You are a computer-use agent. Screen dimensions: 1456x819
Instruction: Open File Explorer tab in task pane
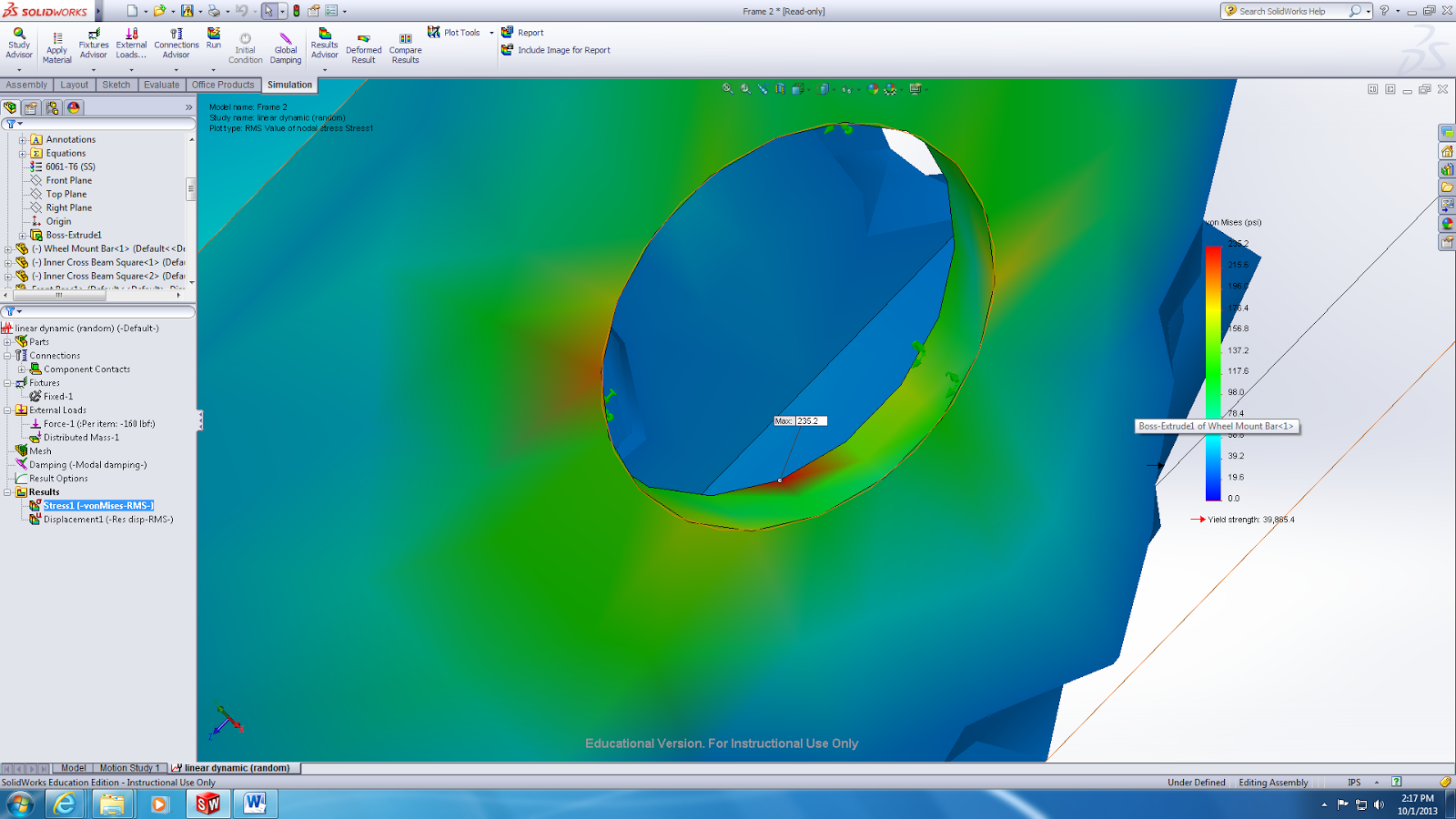1447,187
